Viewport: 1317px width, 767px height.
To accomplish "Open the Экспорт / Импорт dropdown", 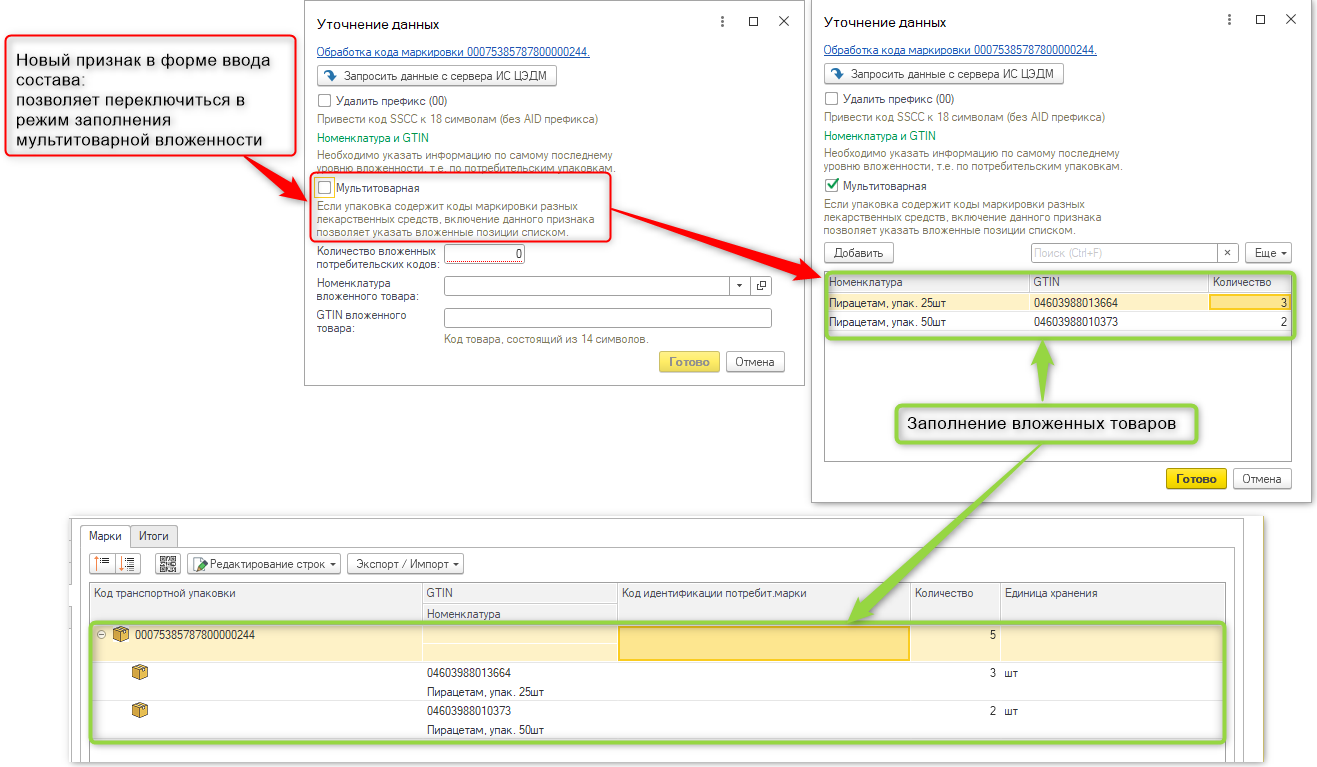I will 405,564.
